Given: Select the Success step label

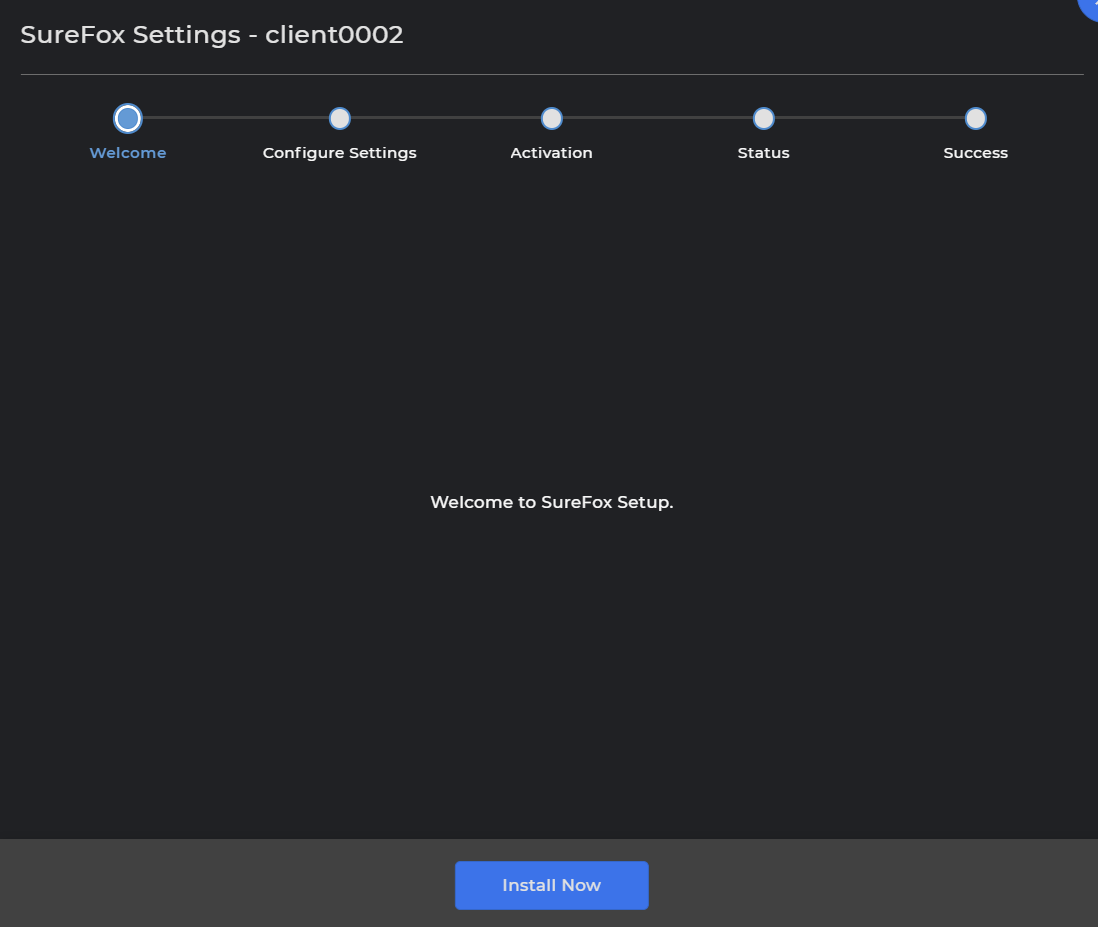Looking at the screenshot, I should (x=976, y=153).
